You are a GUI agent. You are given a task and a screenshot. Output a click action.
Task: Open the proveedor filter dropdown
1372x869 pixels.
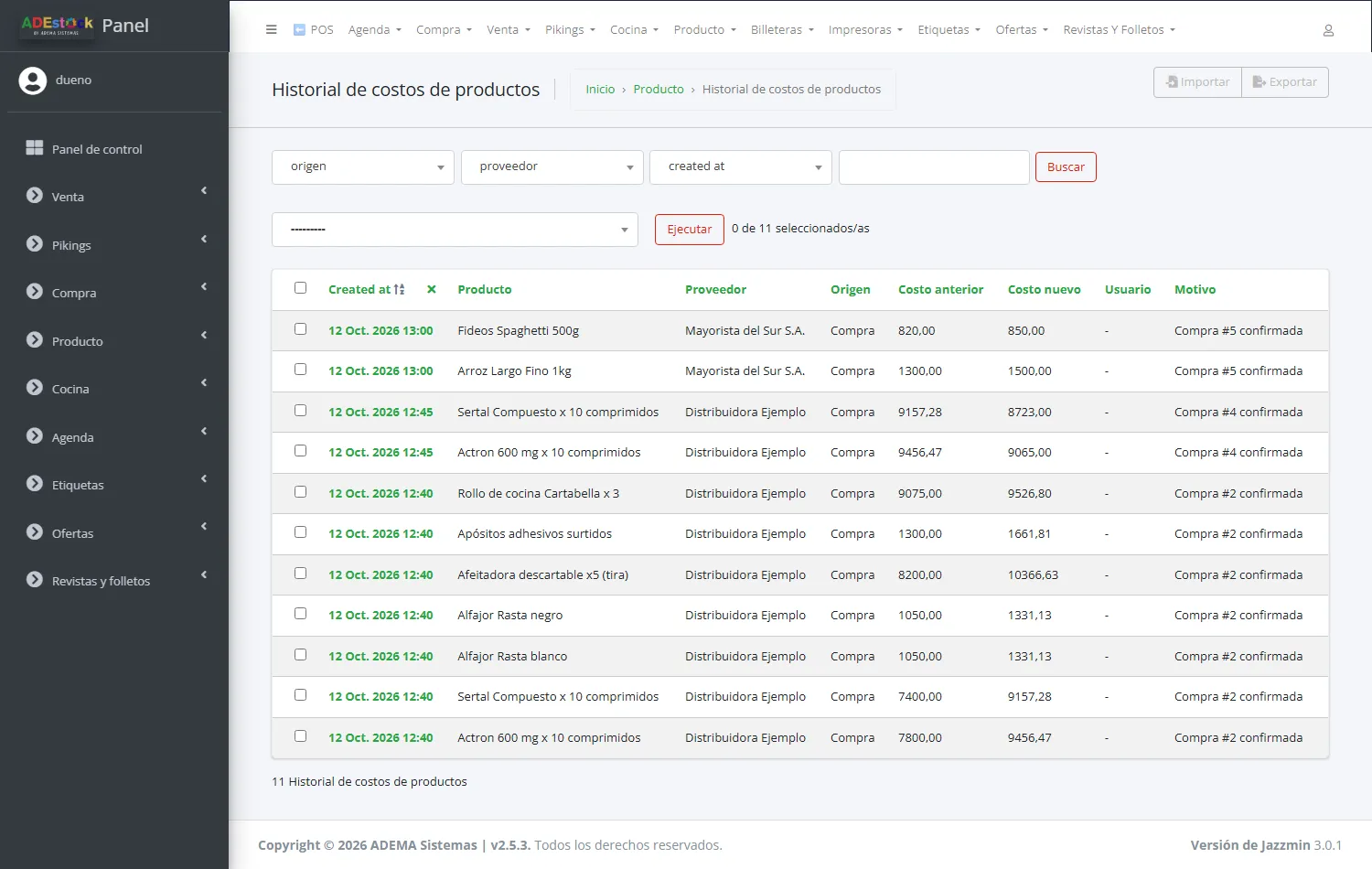[x=552, y=167]
